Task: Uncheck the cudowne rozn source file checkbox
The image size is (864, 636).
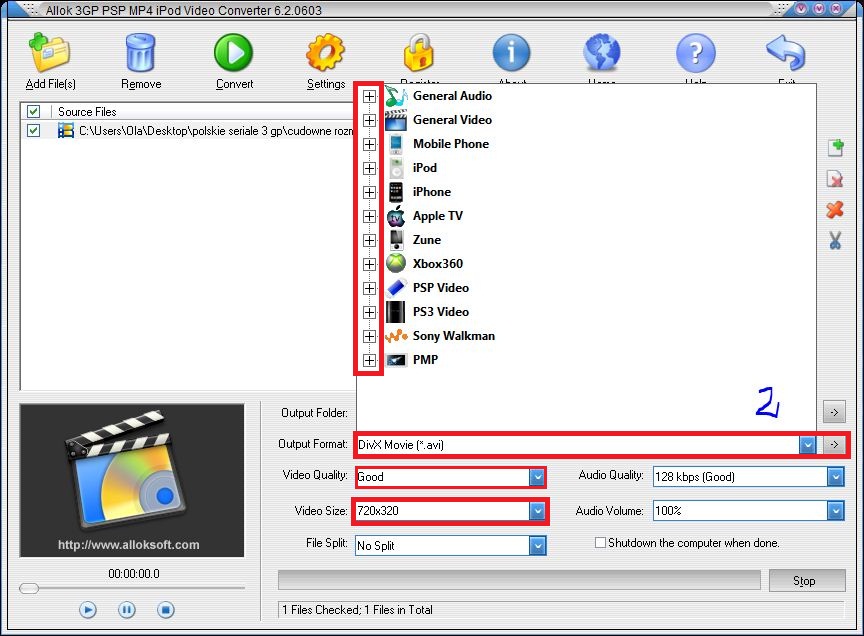Action: pyautogui.click(x=34, y=131)
